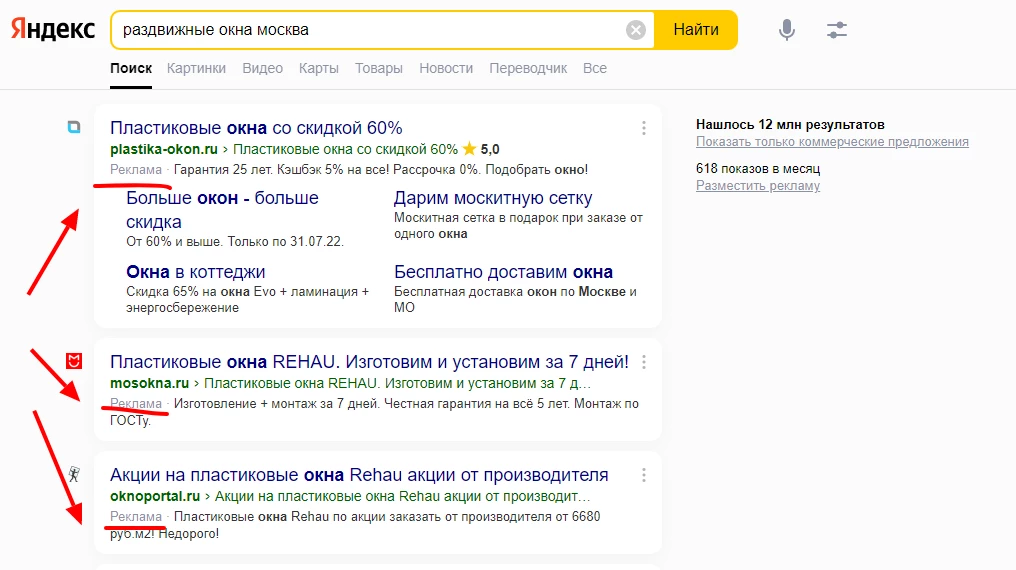Open 'Акции на пластиковые окна Rehau' title
Screen dimensions: 1016x570
coord(359,475)
